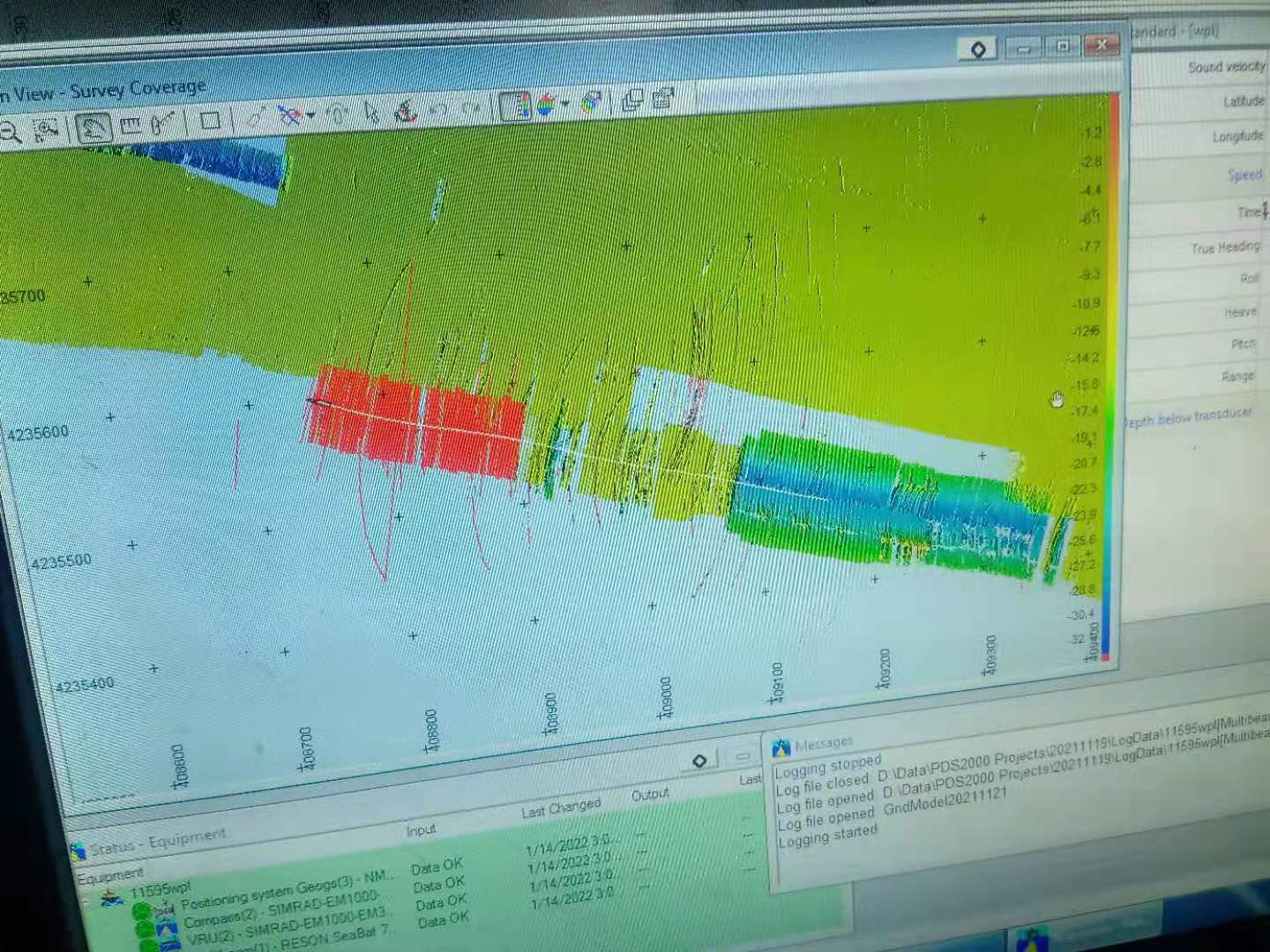Click the redo arrow icon
Viewport: 1270px width, 952px height.
pyautogui.click(x=471, y=108)
